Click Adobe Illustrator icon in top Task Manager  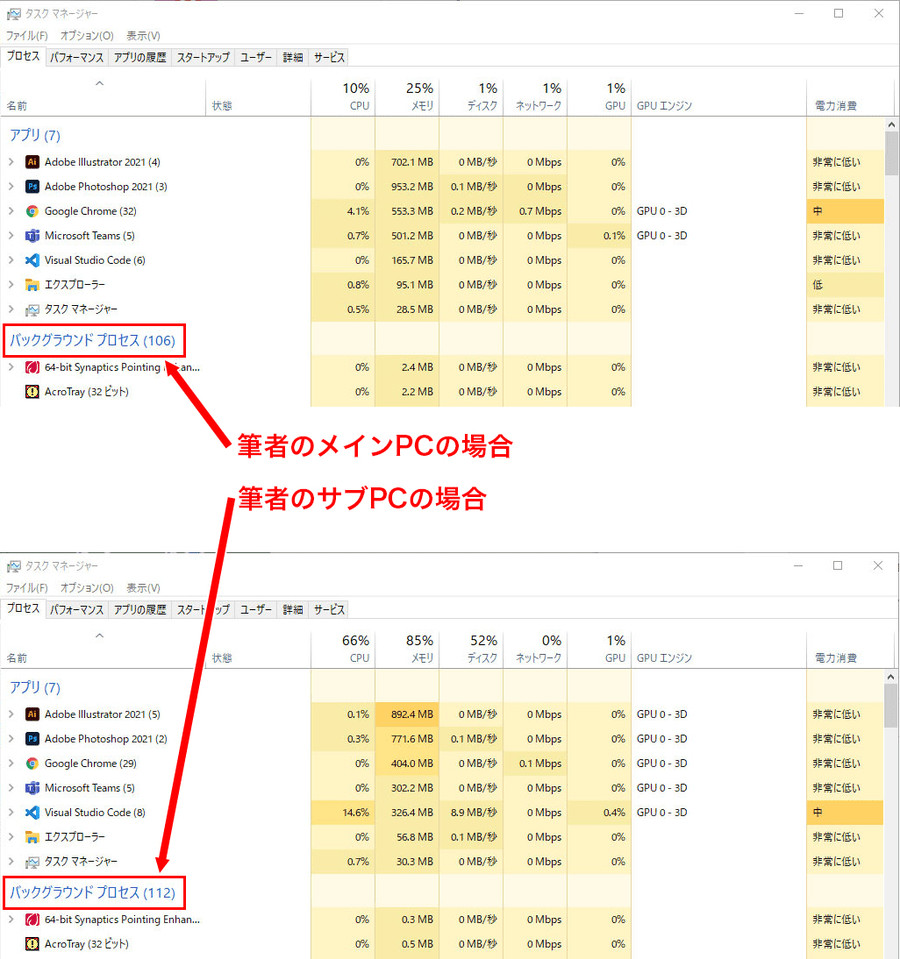coord(32,162)
